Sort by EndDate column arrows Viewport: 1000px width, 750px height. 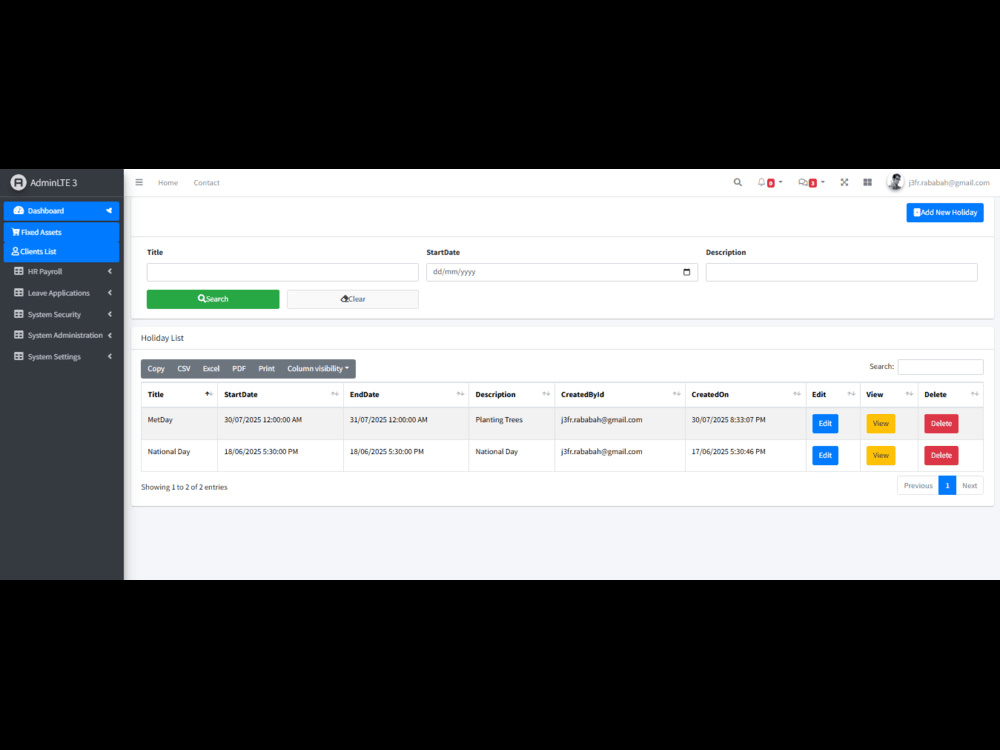coord(460,394)
